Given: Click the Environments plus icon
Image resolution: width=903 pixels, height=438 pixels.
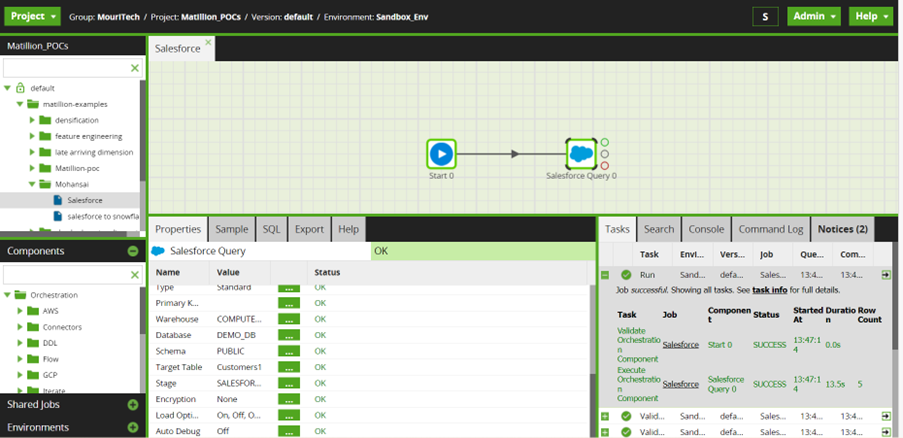Looking at the screenshot, I should [133, 427].
